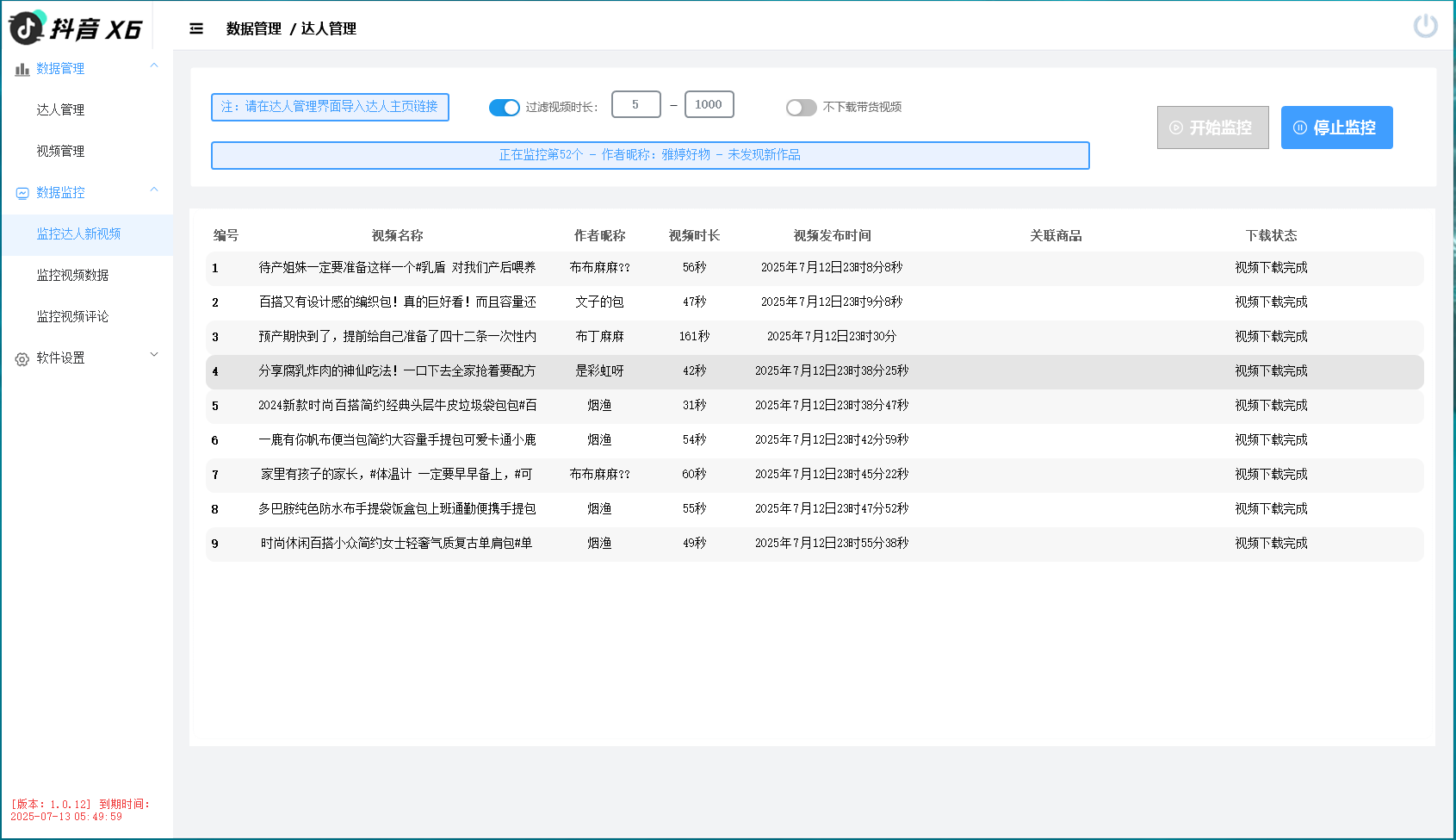Click the 开始监控 button
Image resolution: width=1456 pixels, height=840 pixels.
click(1213, 128)
